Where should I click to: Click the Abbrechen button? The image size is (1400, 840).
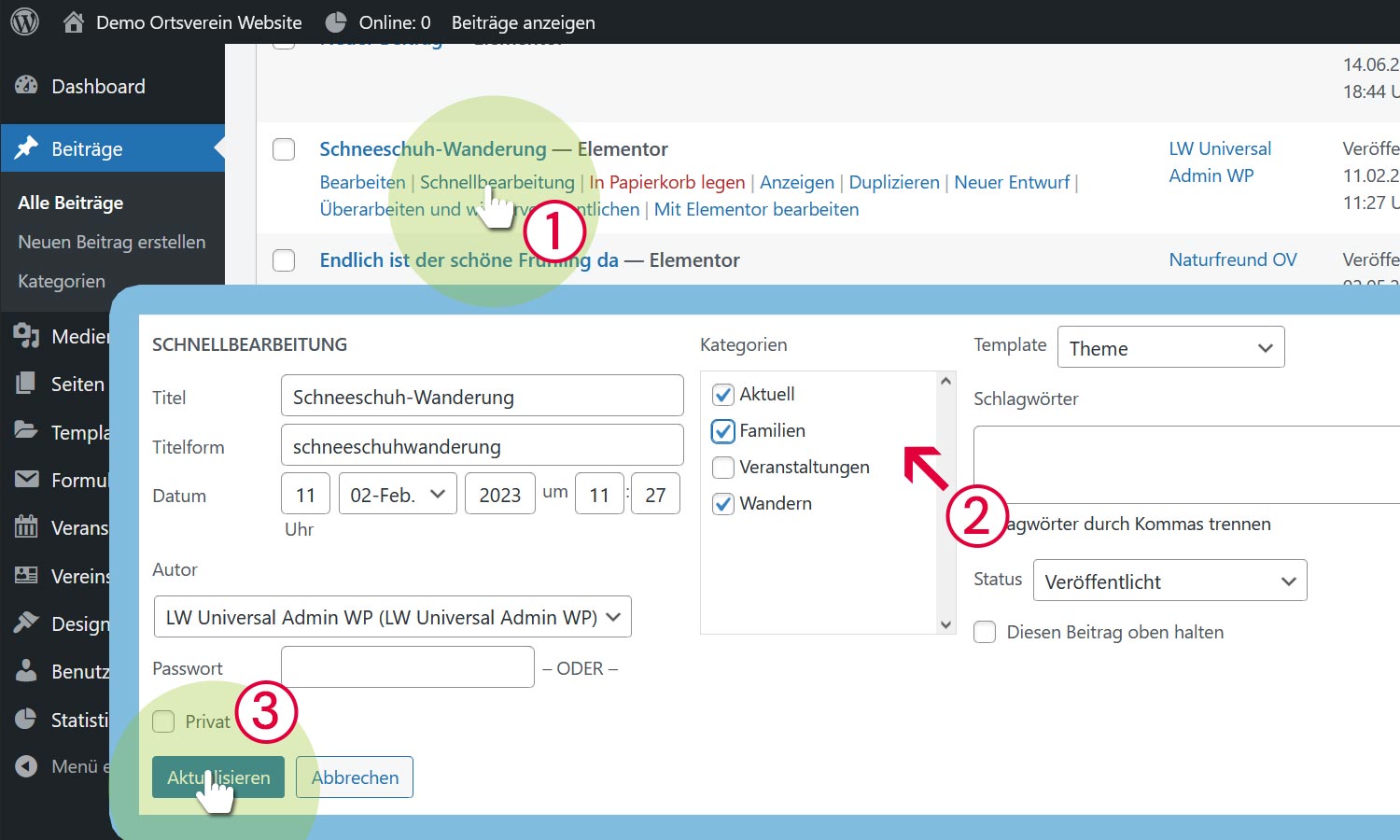(354, 777)
